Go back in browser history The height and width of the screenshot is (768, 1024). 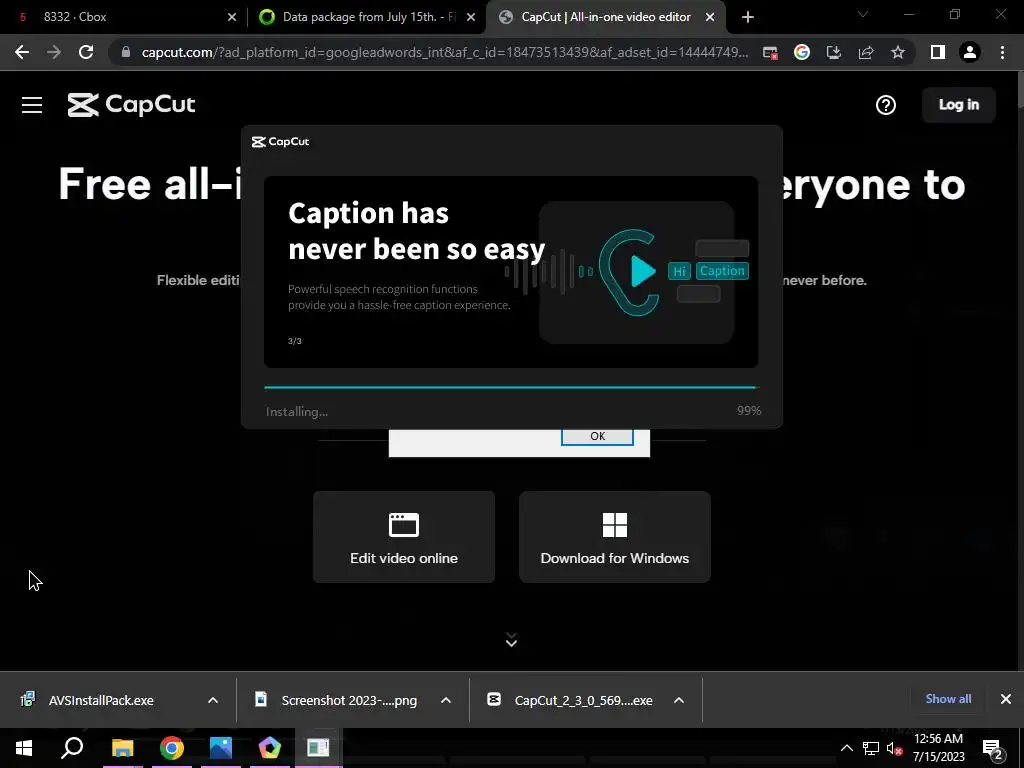[22, 52]
